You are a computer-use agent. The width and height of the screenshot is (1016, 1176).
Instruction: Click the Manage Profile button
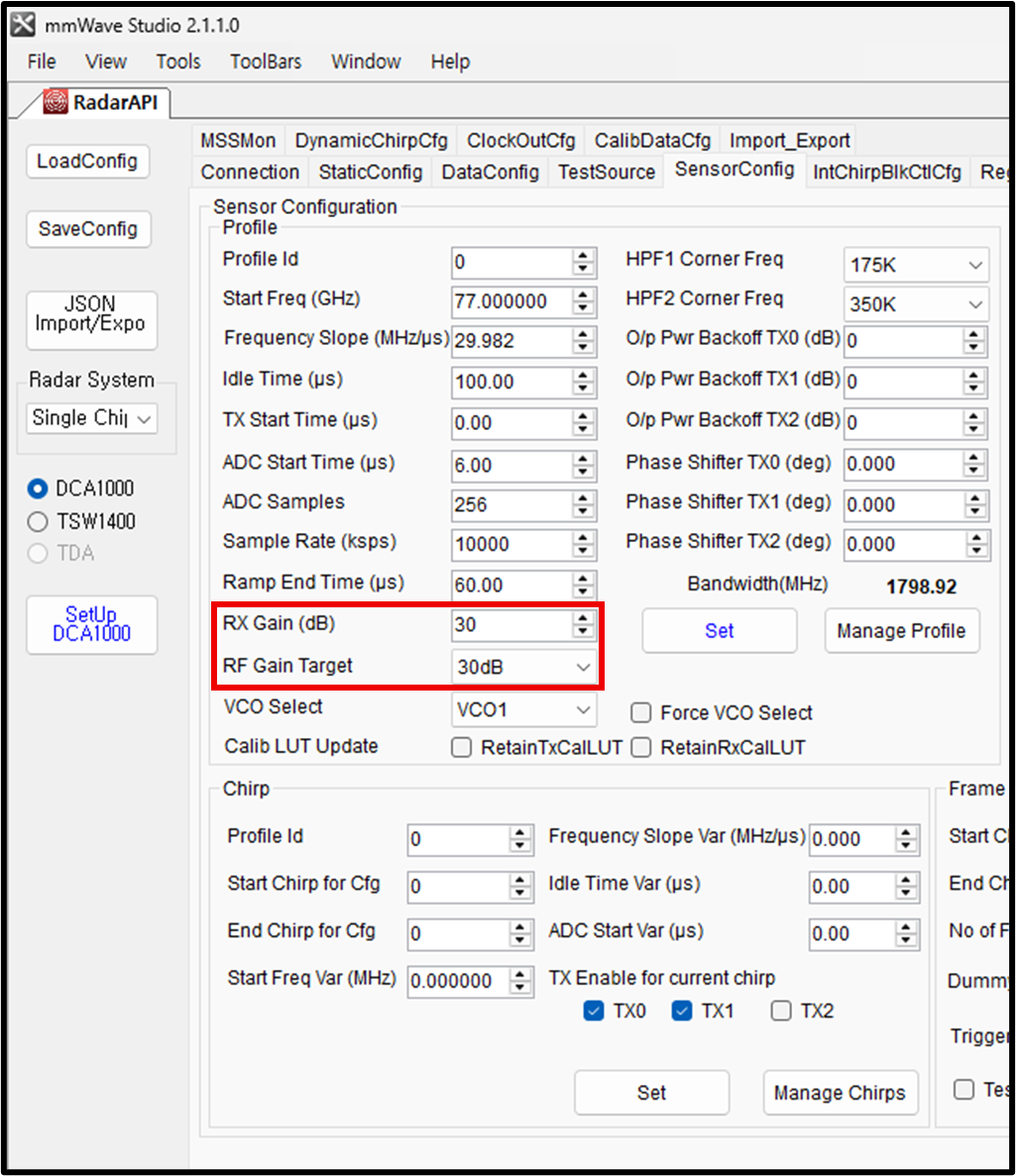(x=901, y=631)
